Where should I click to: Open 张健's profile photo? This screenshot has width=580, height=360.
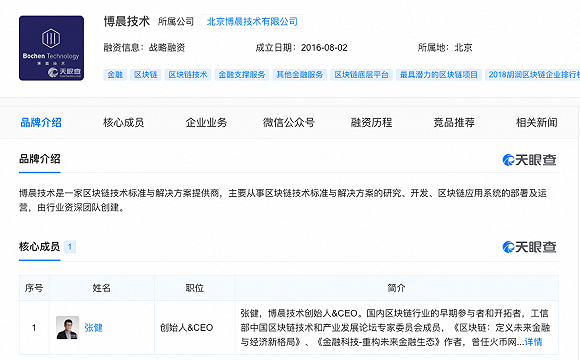tap(67, 327)
